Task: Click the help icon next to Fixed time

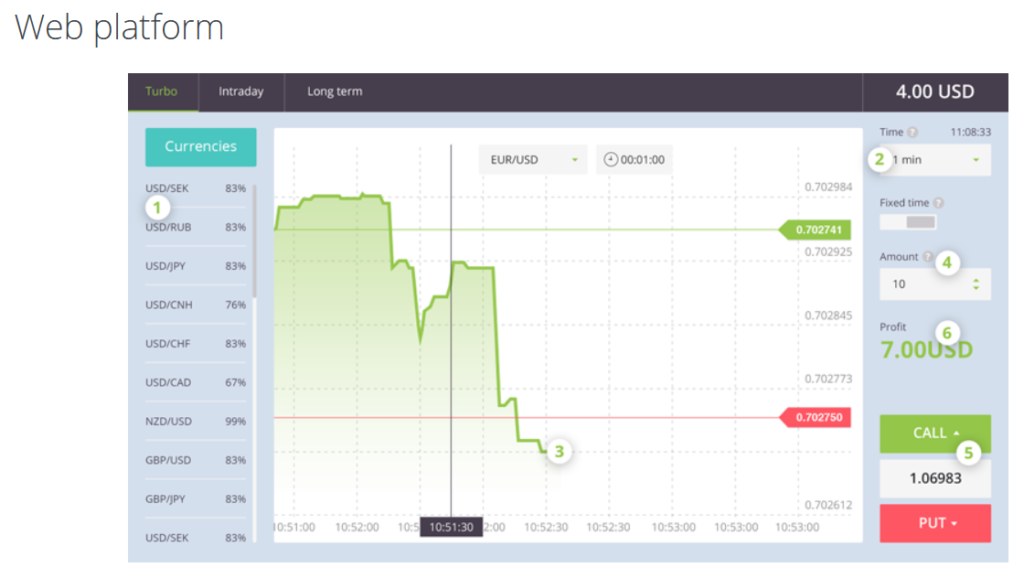Action: (x=937, y=203)
